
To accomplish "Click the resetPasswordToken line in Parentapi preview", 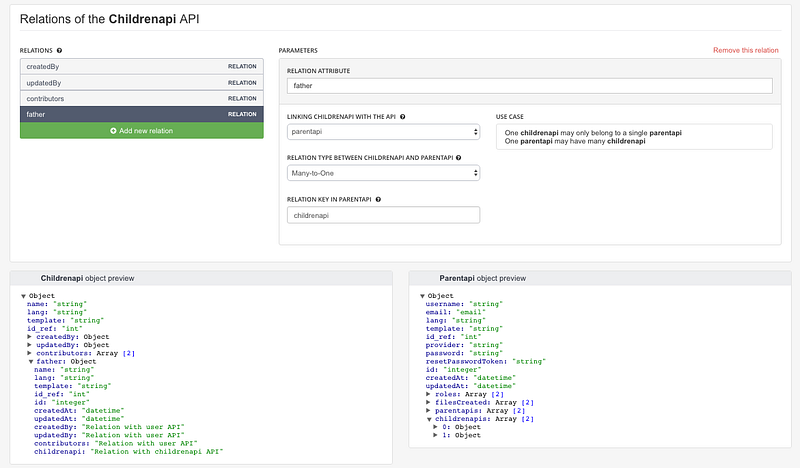I will pos(486,361).
